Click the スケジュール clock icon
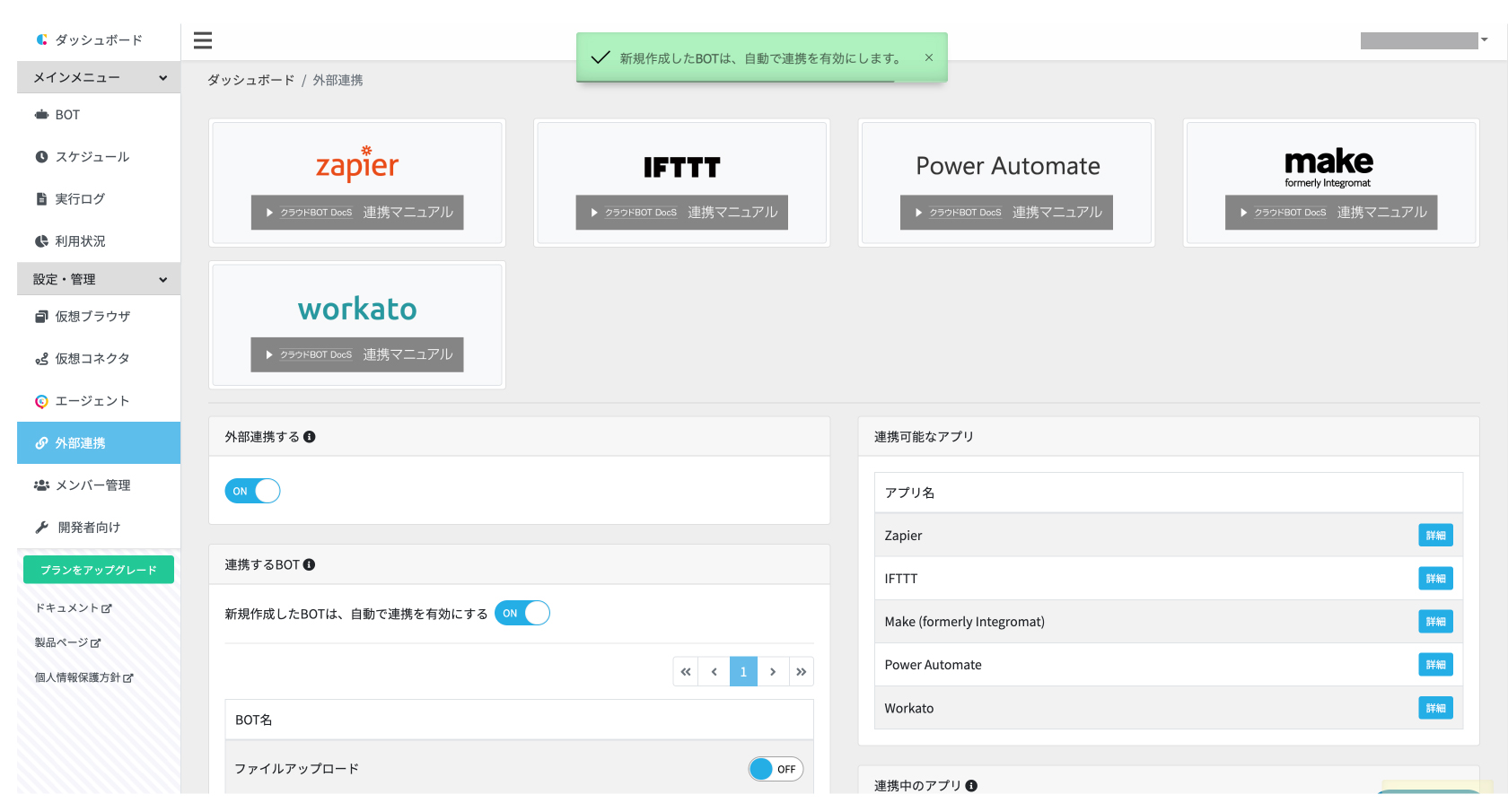The width and height of the screenshot is (1508, 812). [x=41, y=157]
